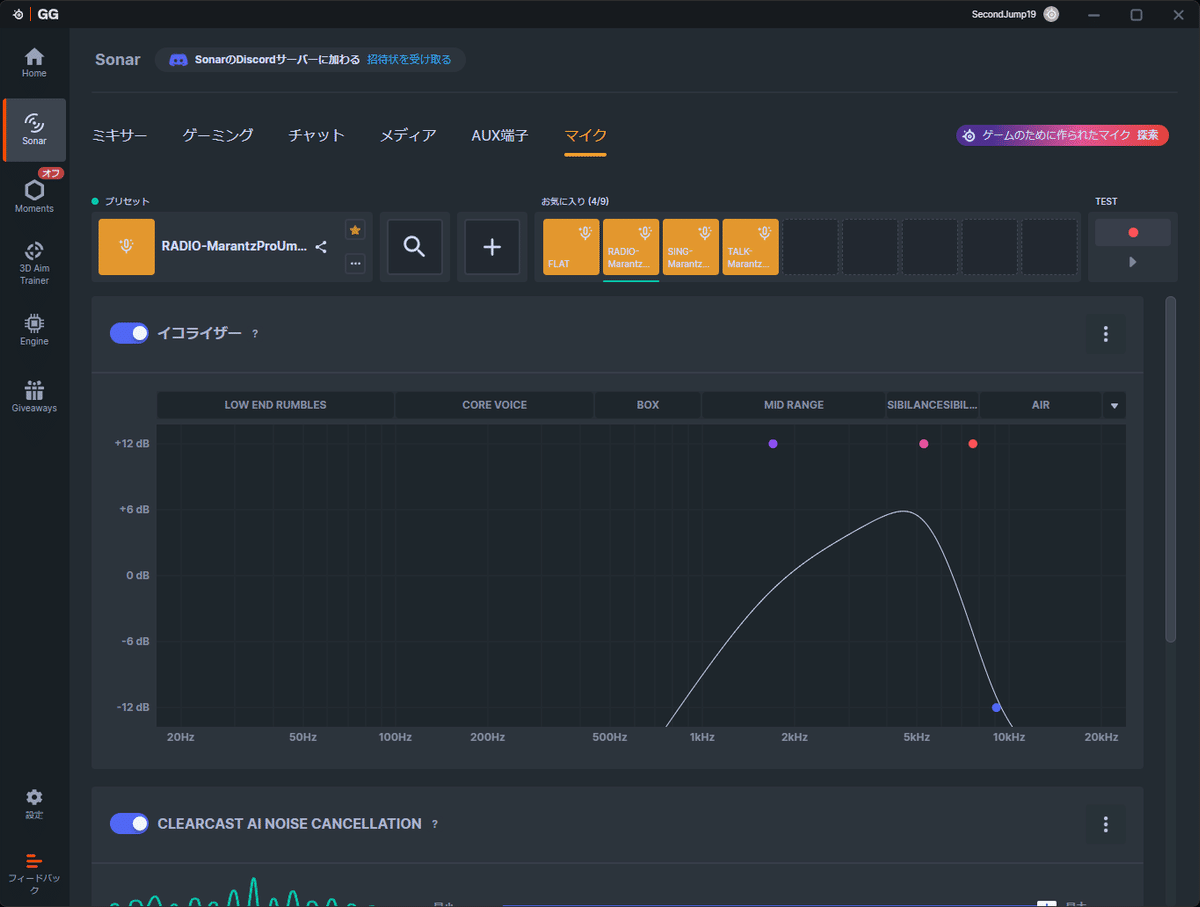This screenshot has width=1200, height=907.
Task: Select the MID RANGE band
Action: coord(794,405)
